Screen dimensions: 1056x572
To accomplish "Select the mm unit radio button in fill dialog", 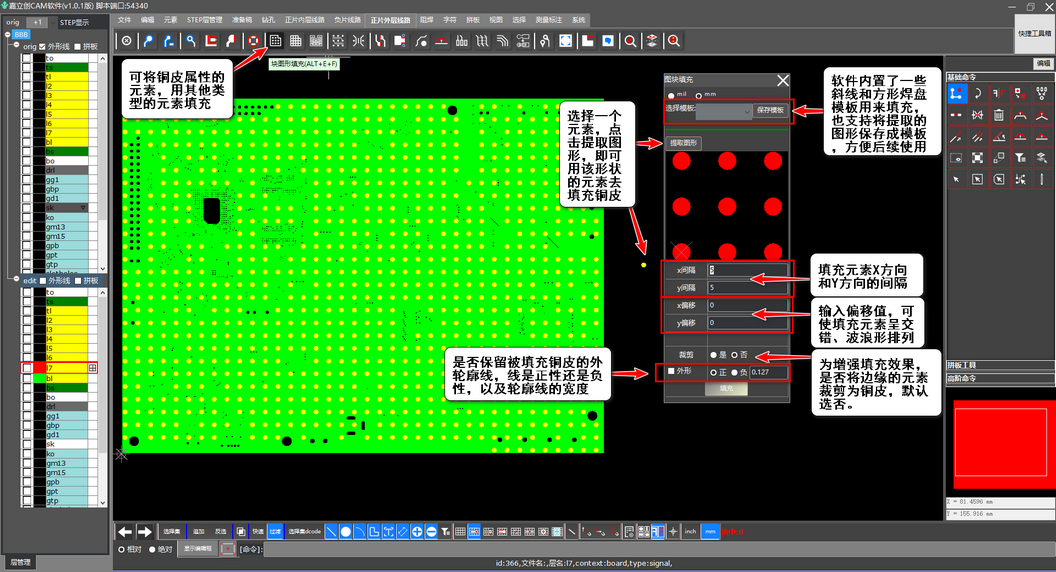I will [698, 96].
